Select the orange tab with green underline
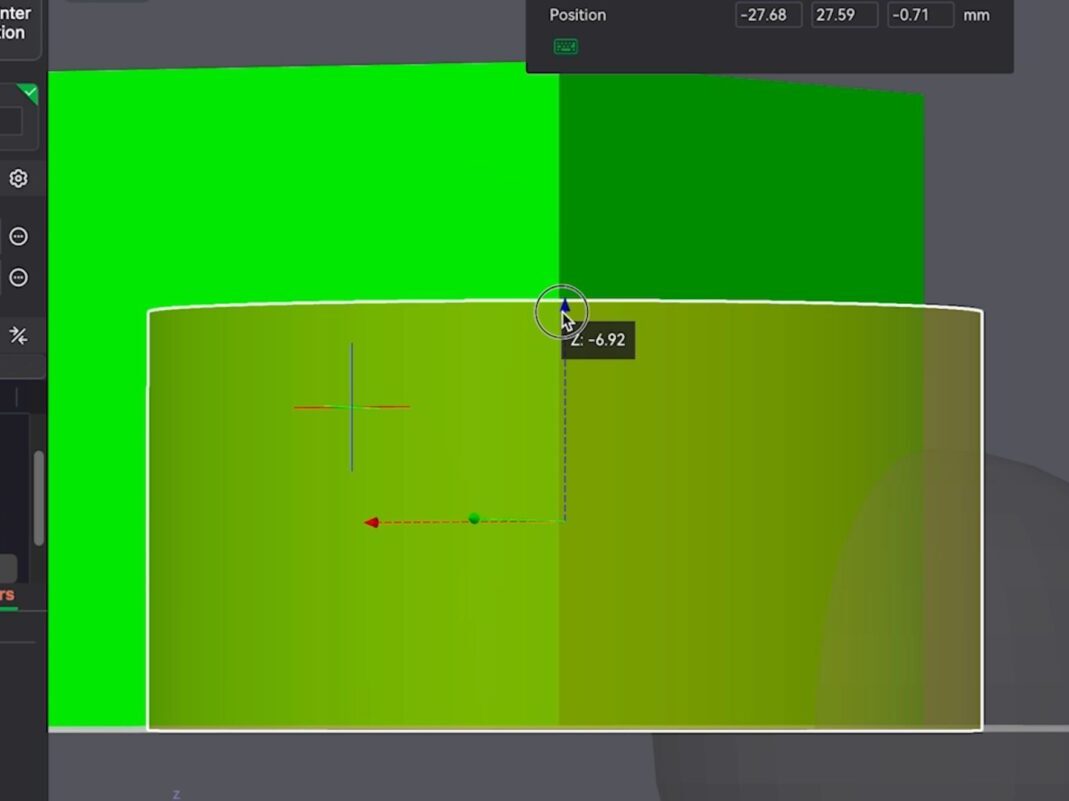 click(x=7, y=596)
